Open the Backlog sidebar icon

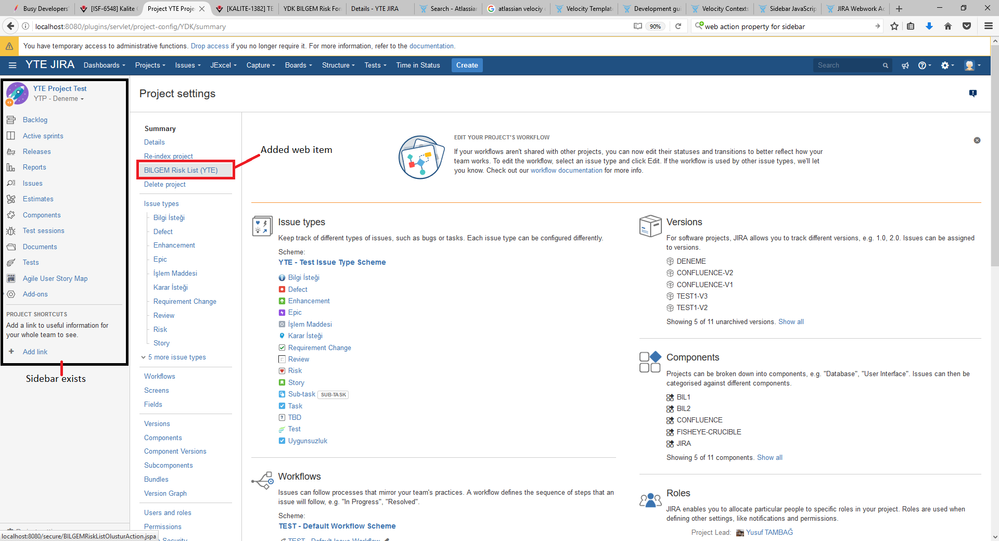(11, 120)
